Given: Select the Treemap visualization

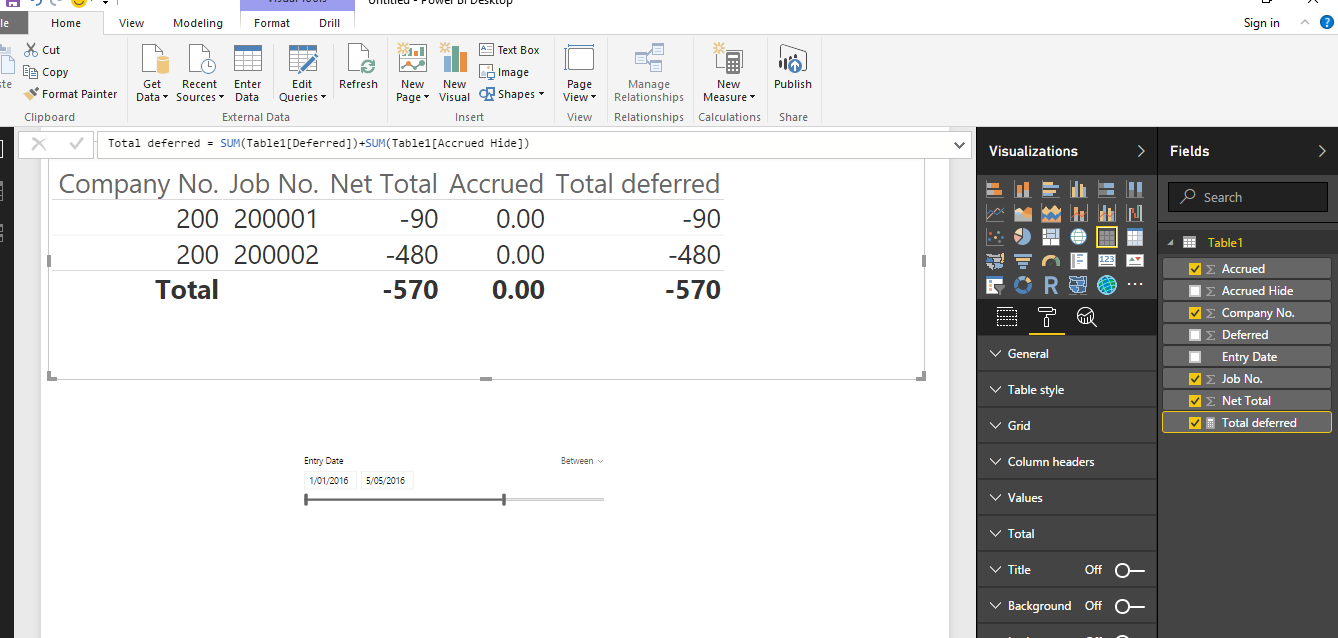Looking at the screenshot, I should click(1051, 237).
